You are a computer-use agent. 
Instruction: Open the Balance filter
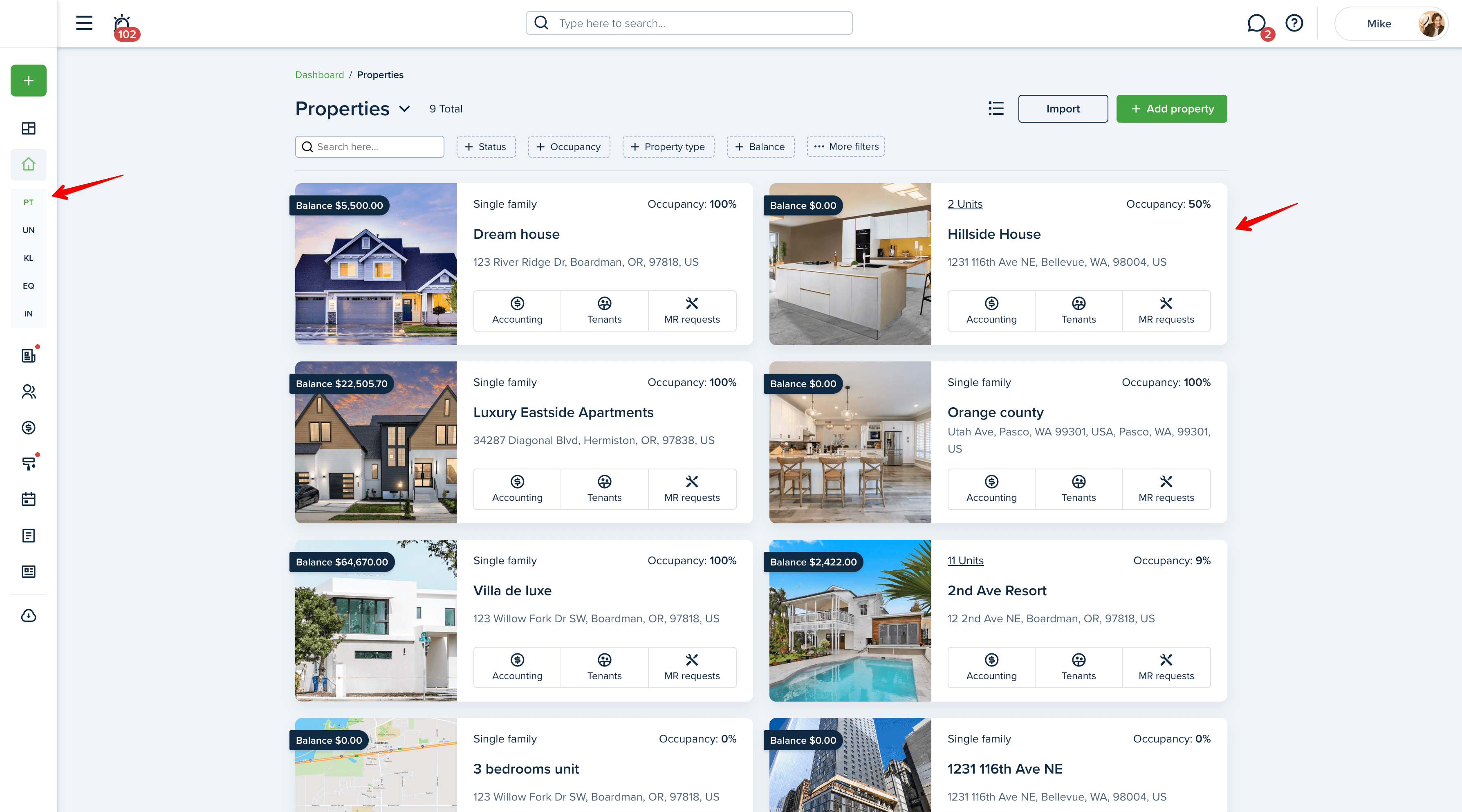click(760, 146)
